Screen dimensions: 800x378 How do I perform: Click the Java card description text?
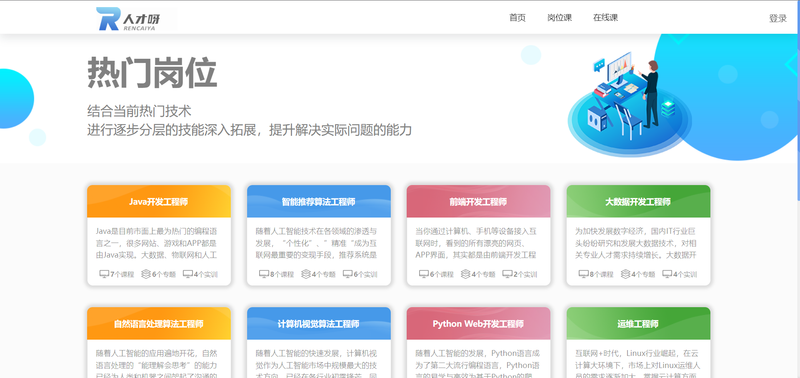(x=157, y=243)
